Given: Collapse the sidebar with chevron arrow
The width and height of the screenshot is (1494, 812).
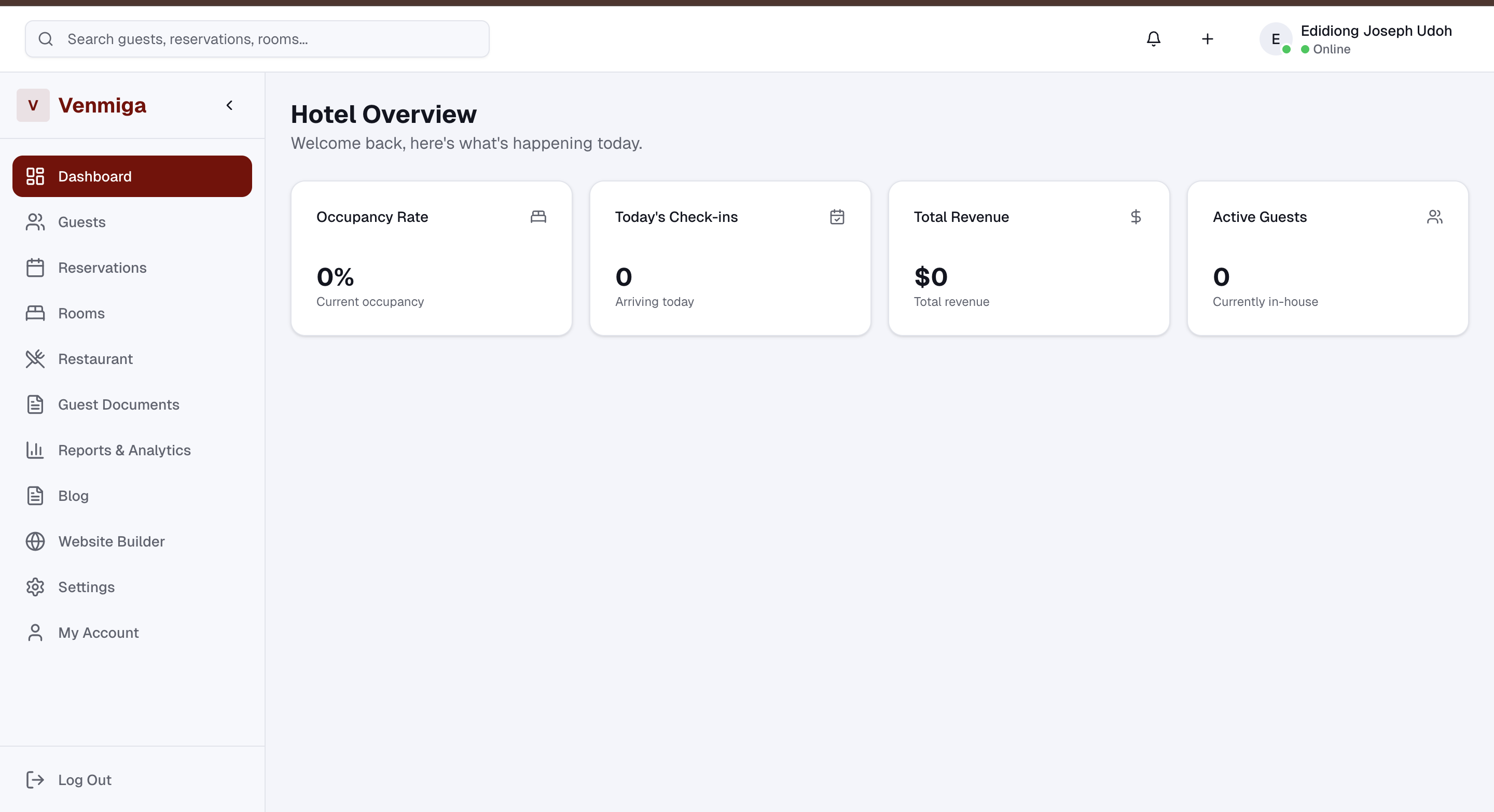Looking at the screenshot, I should pos(230,105).
